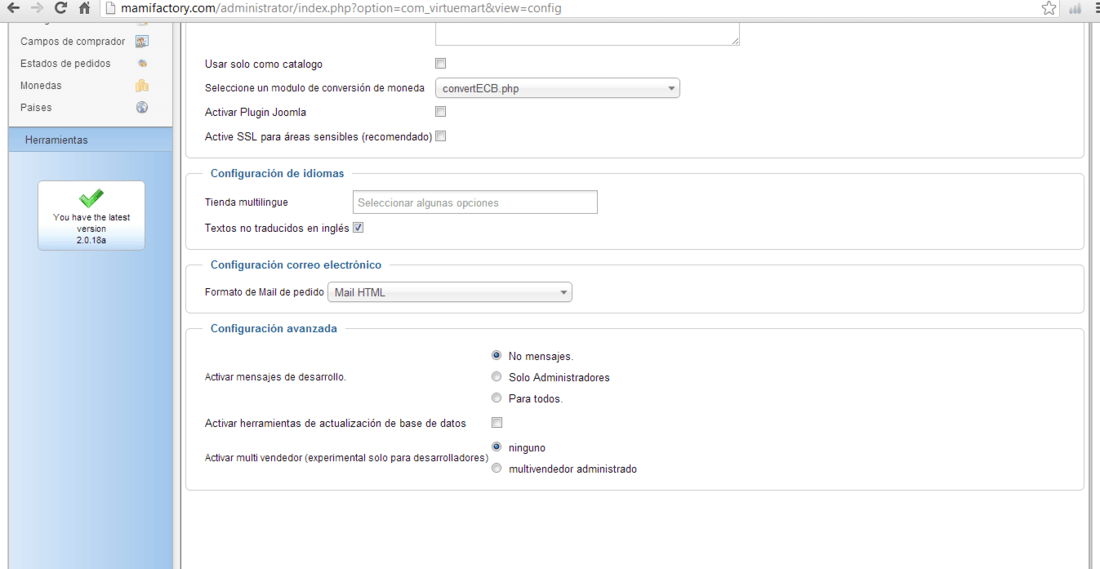Click the Tienda multilingue selection field

tap(476, 202)
